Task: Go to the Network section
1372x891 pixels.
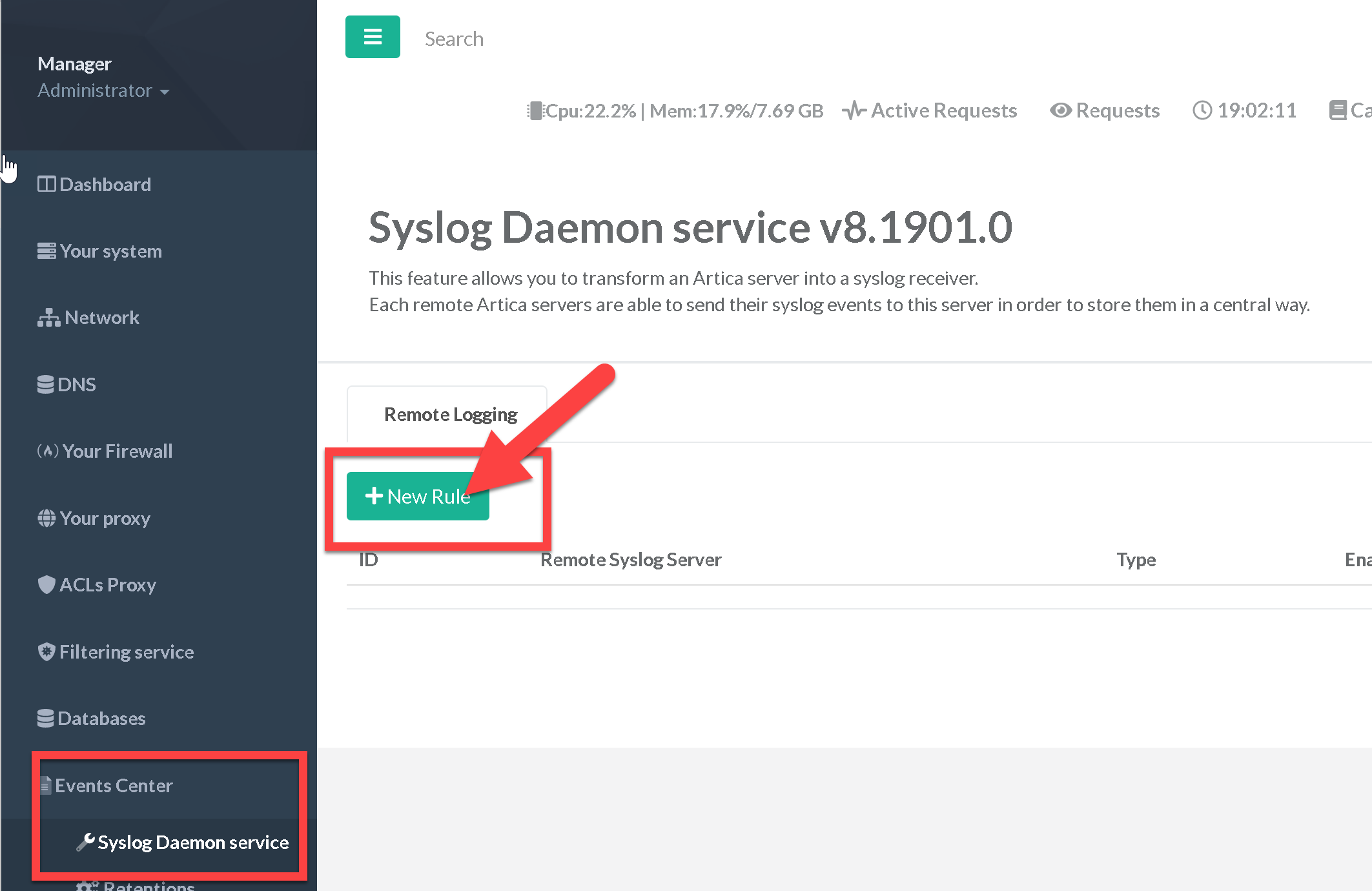Action: coord(88,318)
